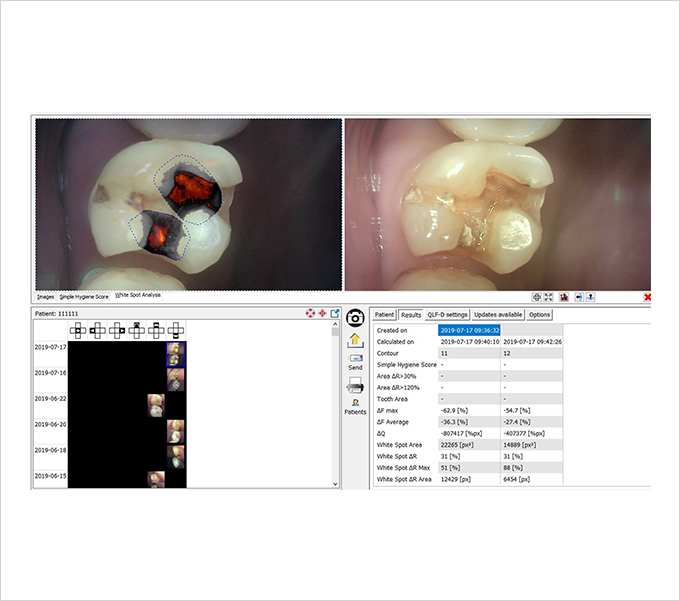Select the White Spot Analysis tab
Image resolution: width=680 pixels, height=601 pixels.
137,295
